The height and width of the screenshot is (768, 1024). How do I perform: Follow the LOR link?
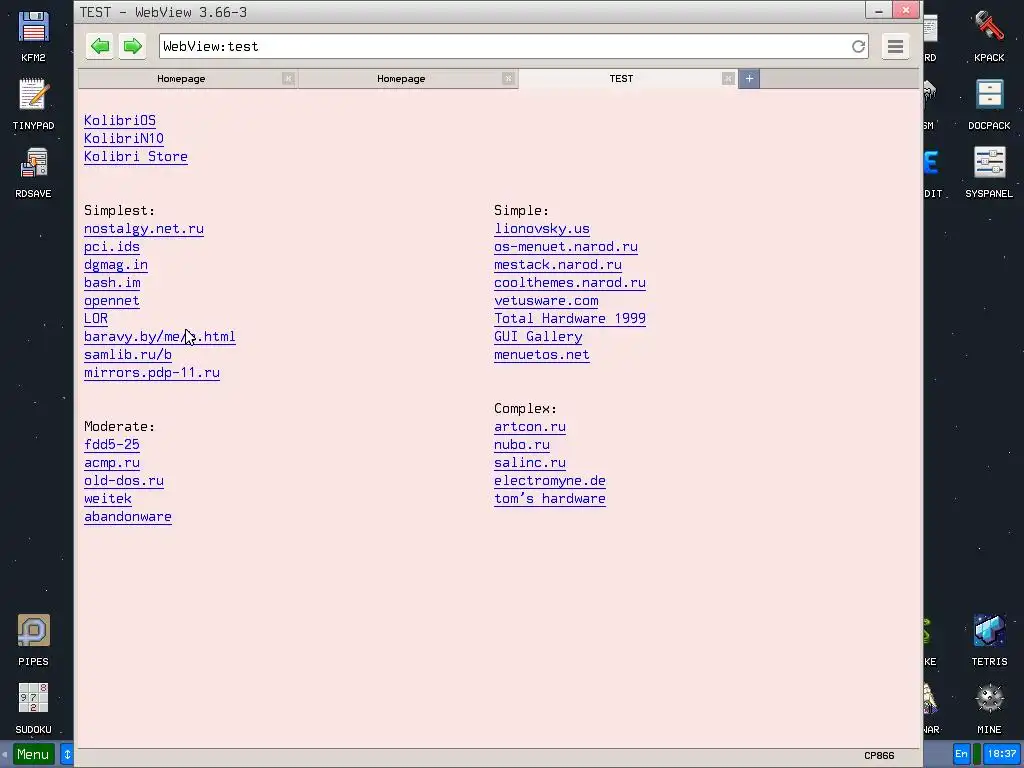click(x=96, y=319)
